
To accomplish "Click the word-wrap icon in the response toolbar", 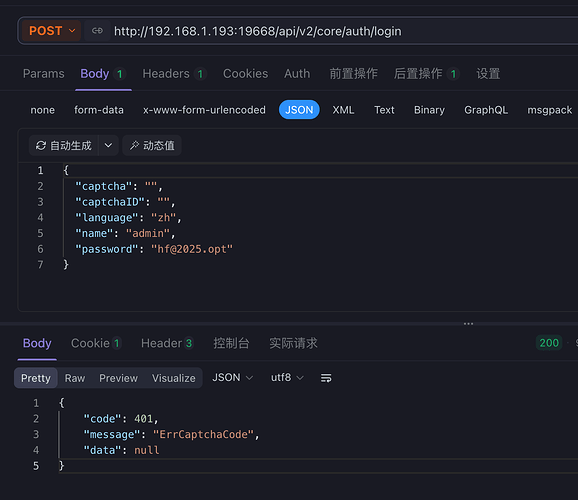I will coord(326,378).
